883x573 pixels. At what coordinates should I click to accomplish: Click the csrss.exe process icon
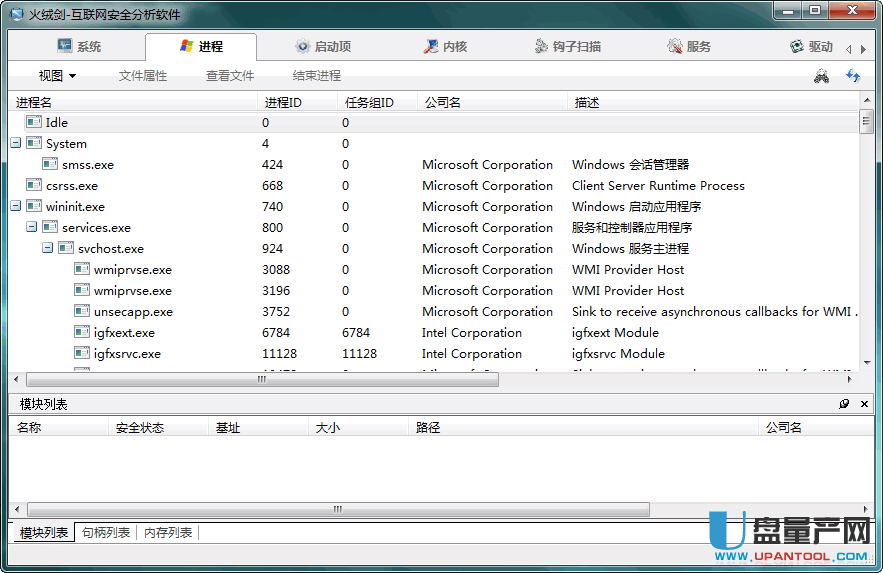tap(34, 186)
